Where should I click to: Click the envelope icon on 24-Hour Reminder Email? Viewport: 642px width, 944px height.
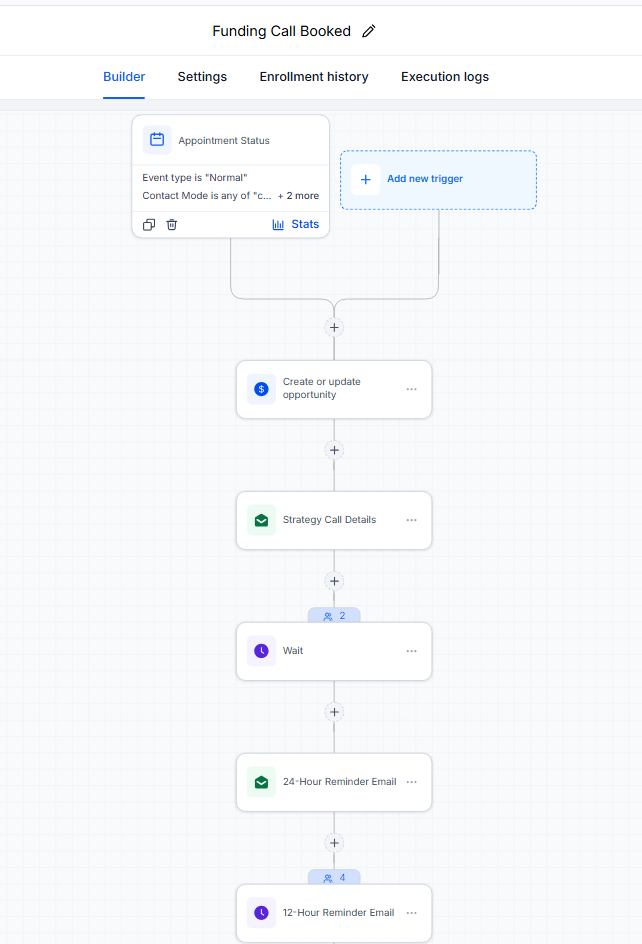coord(261,782)
